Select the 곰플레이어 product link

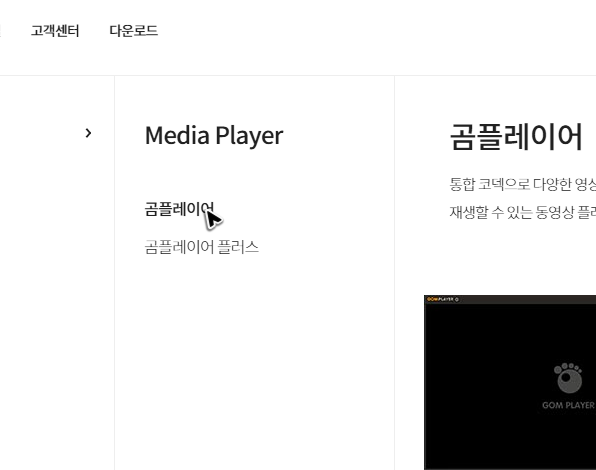click(179, 209)
